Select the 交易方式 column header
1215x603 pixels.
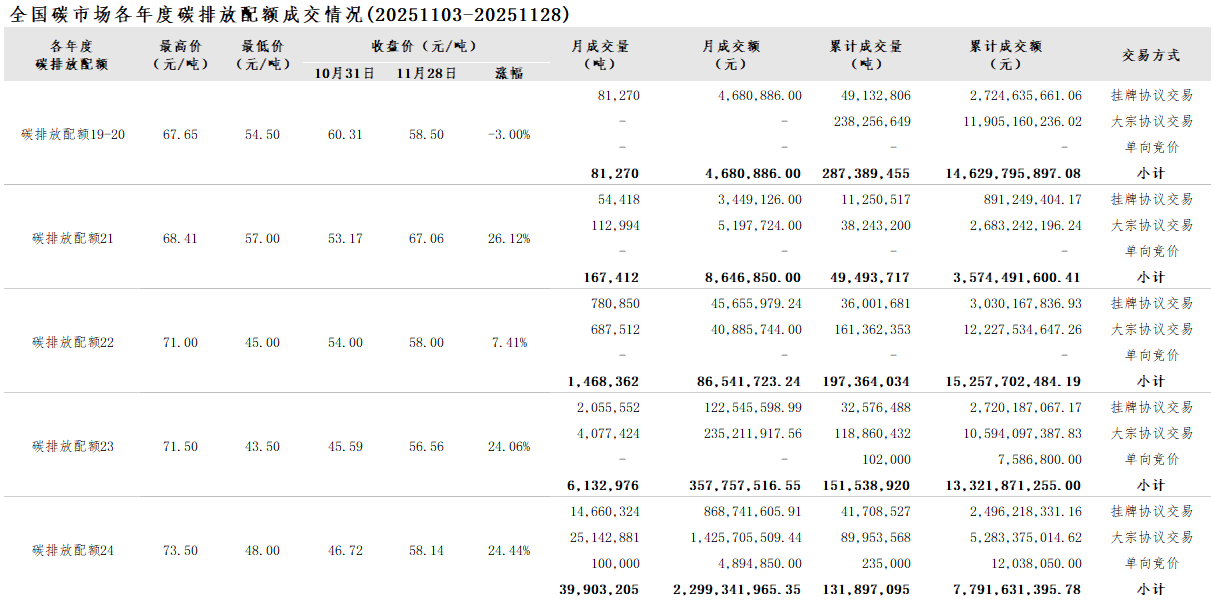tap(1151, 56)
